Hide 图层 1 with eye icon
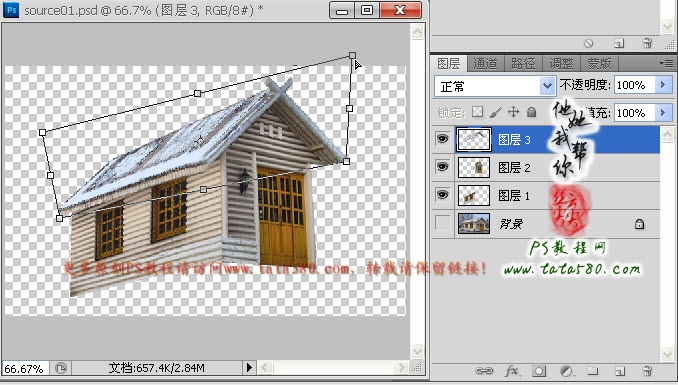The image size is (678, 385). (442, 195)
